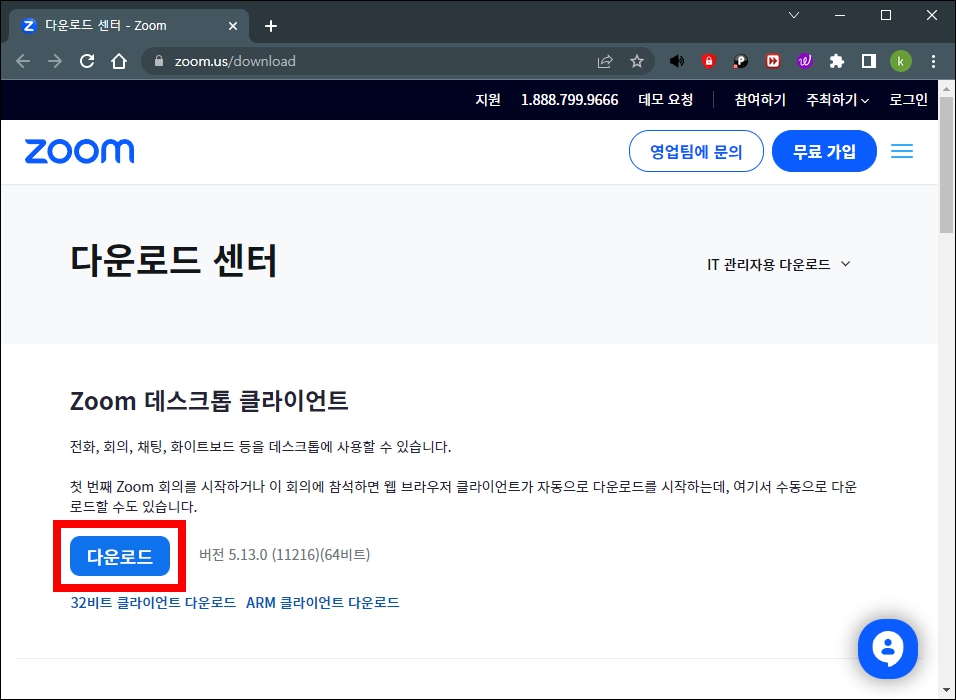
Task: Close the 다운로드 센터 - Zoom tab
Action: click(x=233, y=26)
